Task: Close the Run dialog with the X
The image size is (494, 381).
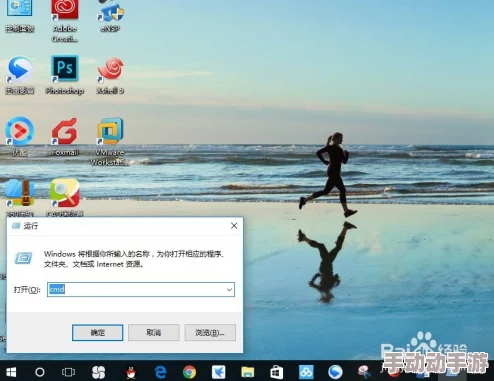Action: click(x=234, y=226)
